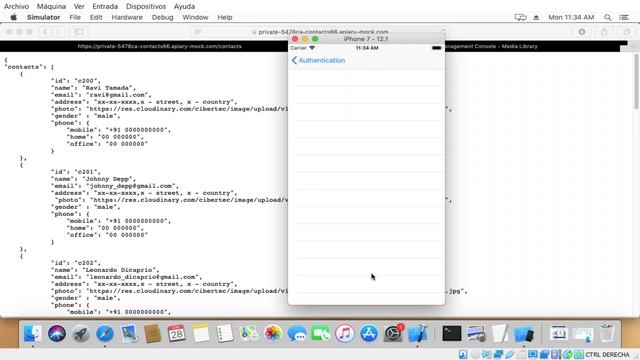
Task: Click the "id": "c201" line
Action: pyautogui.click(x=76, y=172)
